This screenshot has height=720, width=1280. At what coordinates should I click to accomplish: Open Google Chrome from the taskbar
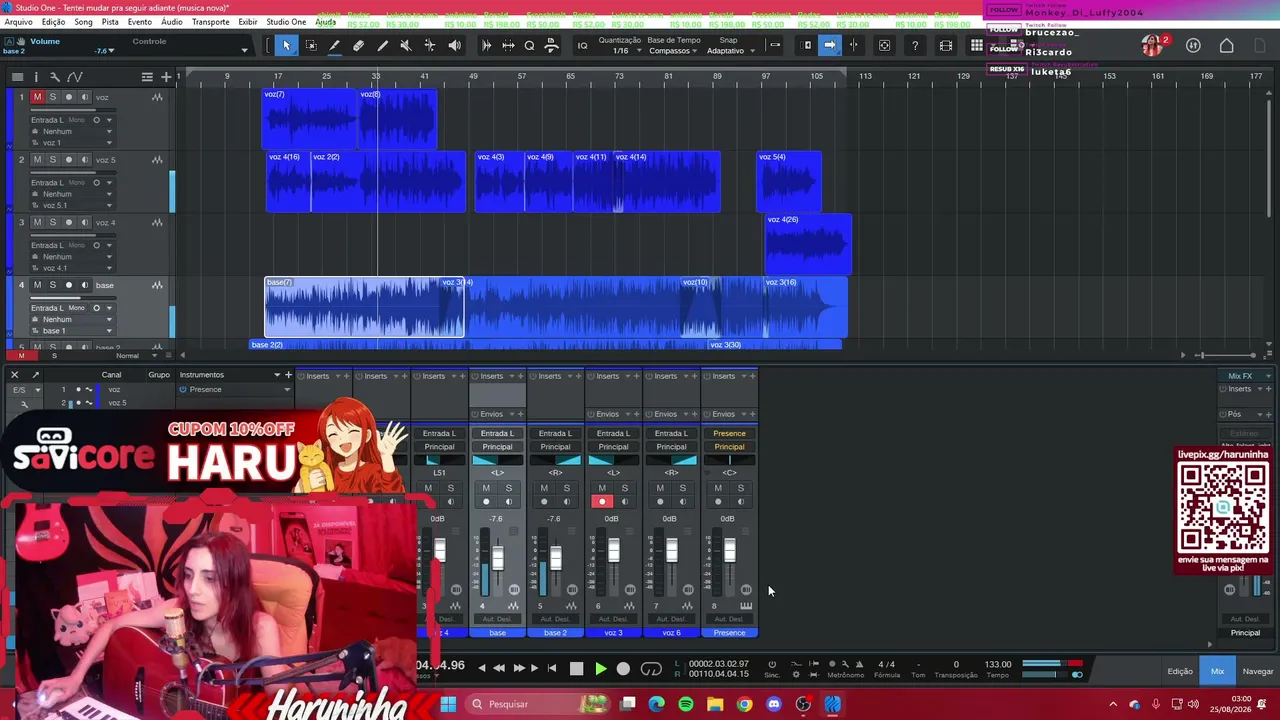tap(744, 704)
